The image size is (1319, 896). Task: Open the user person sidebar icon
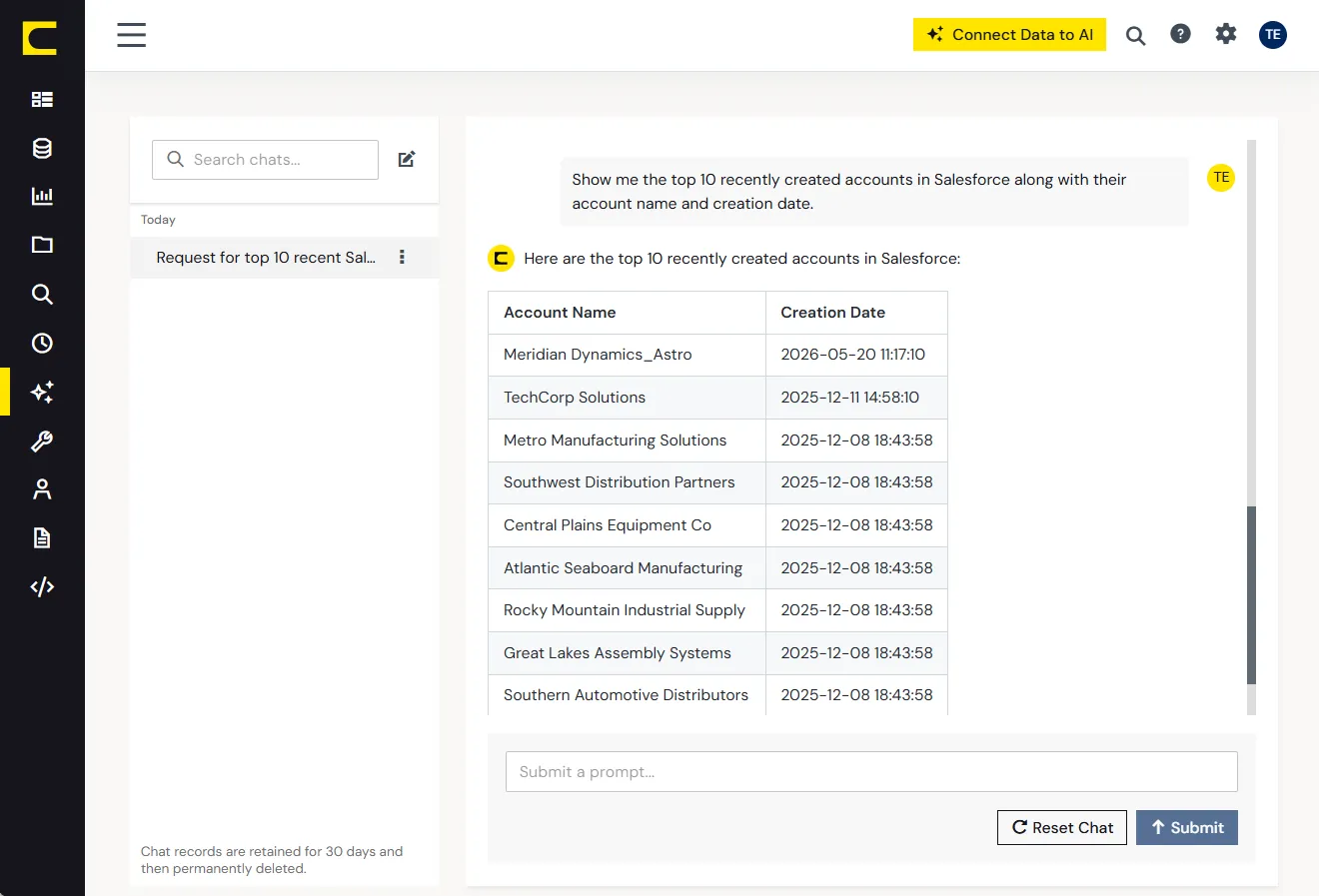coord(42,488)
